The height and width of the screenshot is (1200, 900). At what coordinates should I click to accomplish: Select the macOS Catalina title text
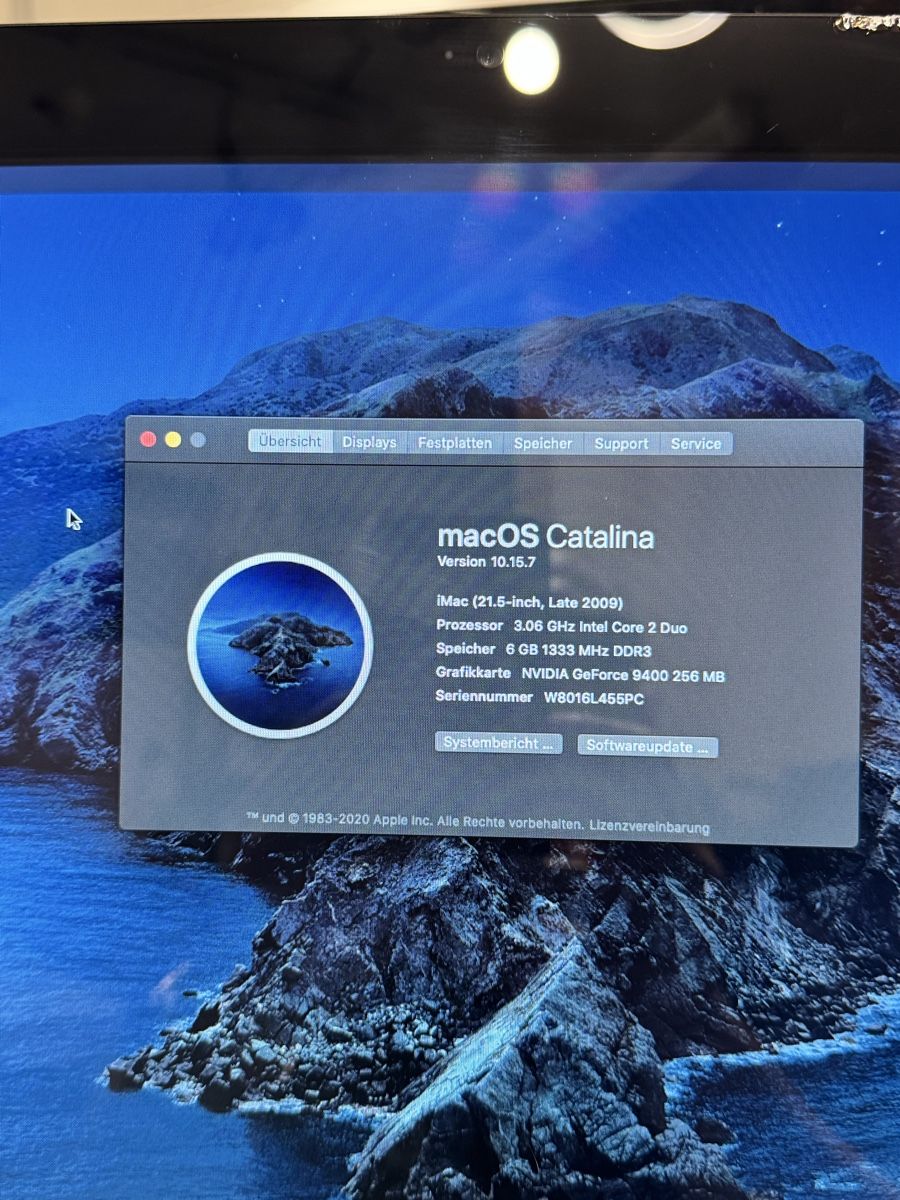tap(546, 537)
